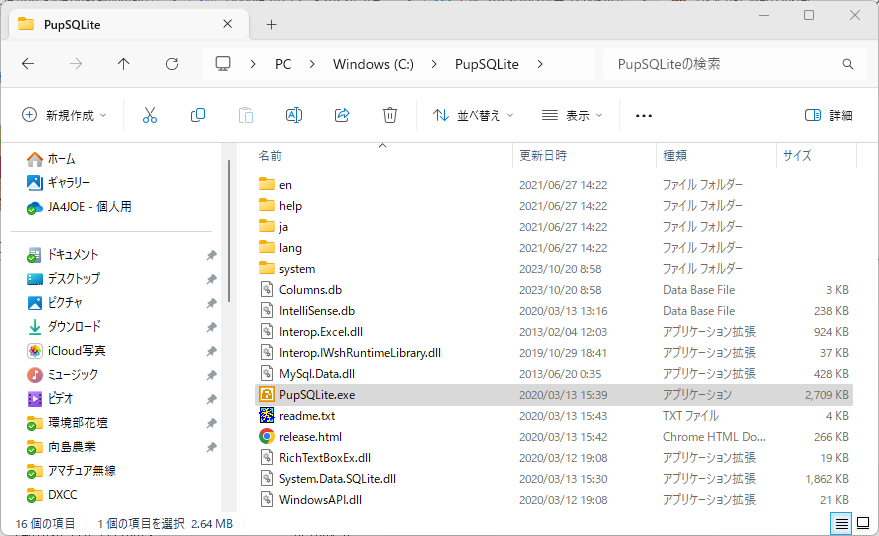Viewport: 879px width, 536px height.
Task: Open ホーム in the navigation pane
Action: click(51, 159)
